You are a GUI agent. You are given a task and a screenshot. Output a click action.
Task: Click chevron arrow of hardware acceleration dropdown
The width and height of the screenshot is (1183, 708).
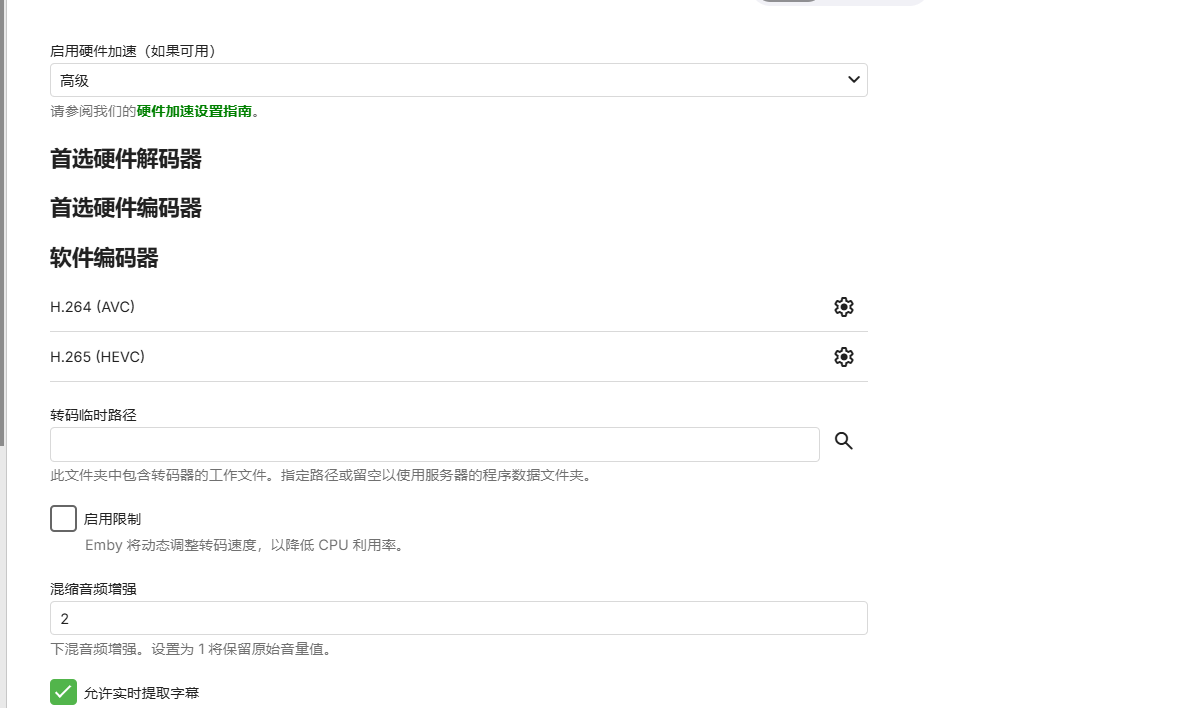click(853, 80)
